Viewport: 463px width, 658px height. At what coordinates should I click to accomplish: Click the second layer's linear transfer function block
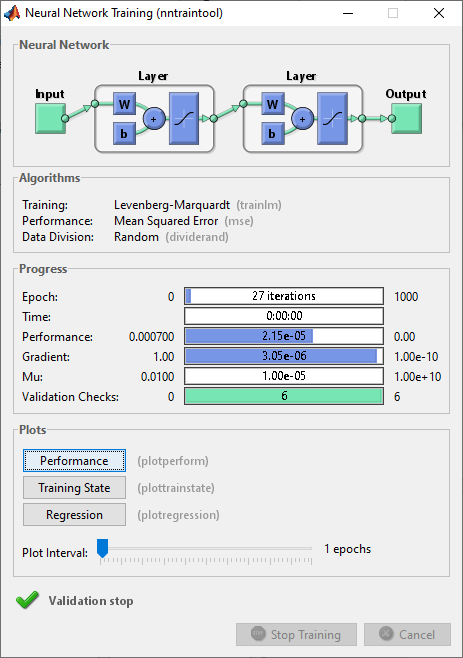pos(332,119)
